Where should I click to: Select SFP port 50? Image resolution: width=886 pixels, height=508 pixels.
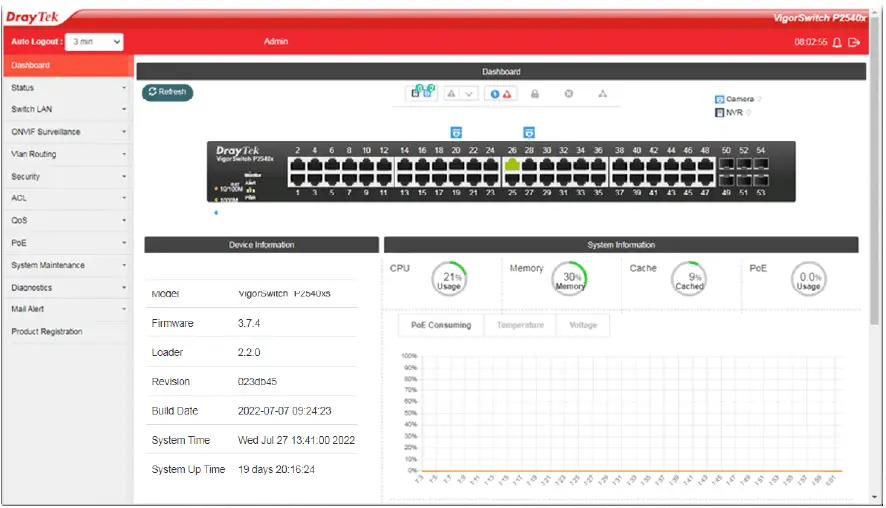tap(727, 164)
